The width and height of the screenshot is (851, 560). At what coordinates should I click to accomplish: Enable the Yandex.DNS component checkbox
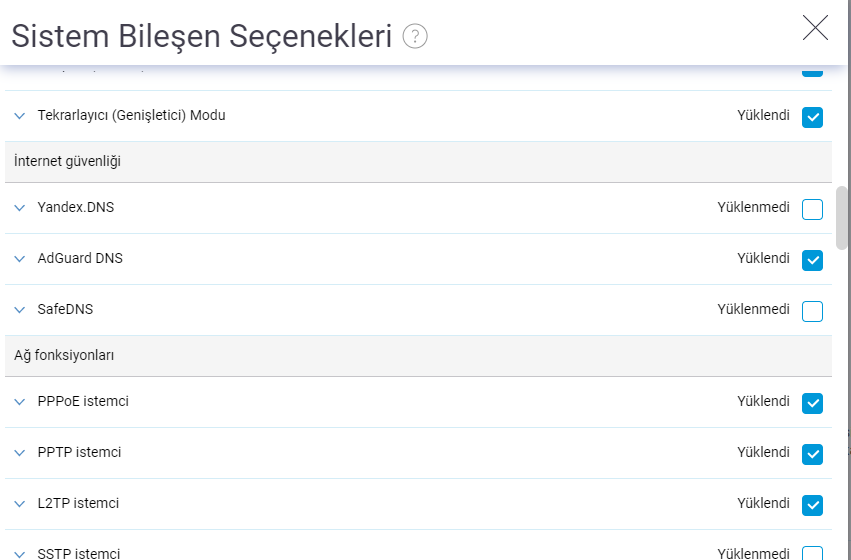[813, 209]
